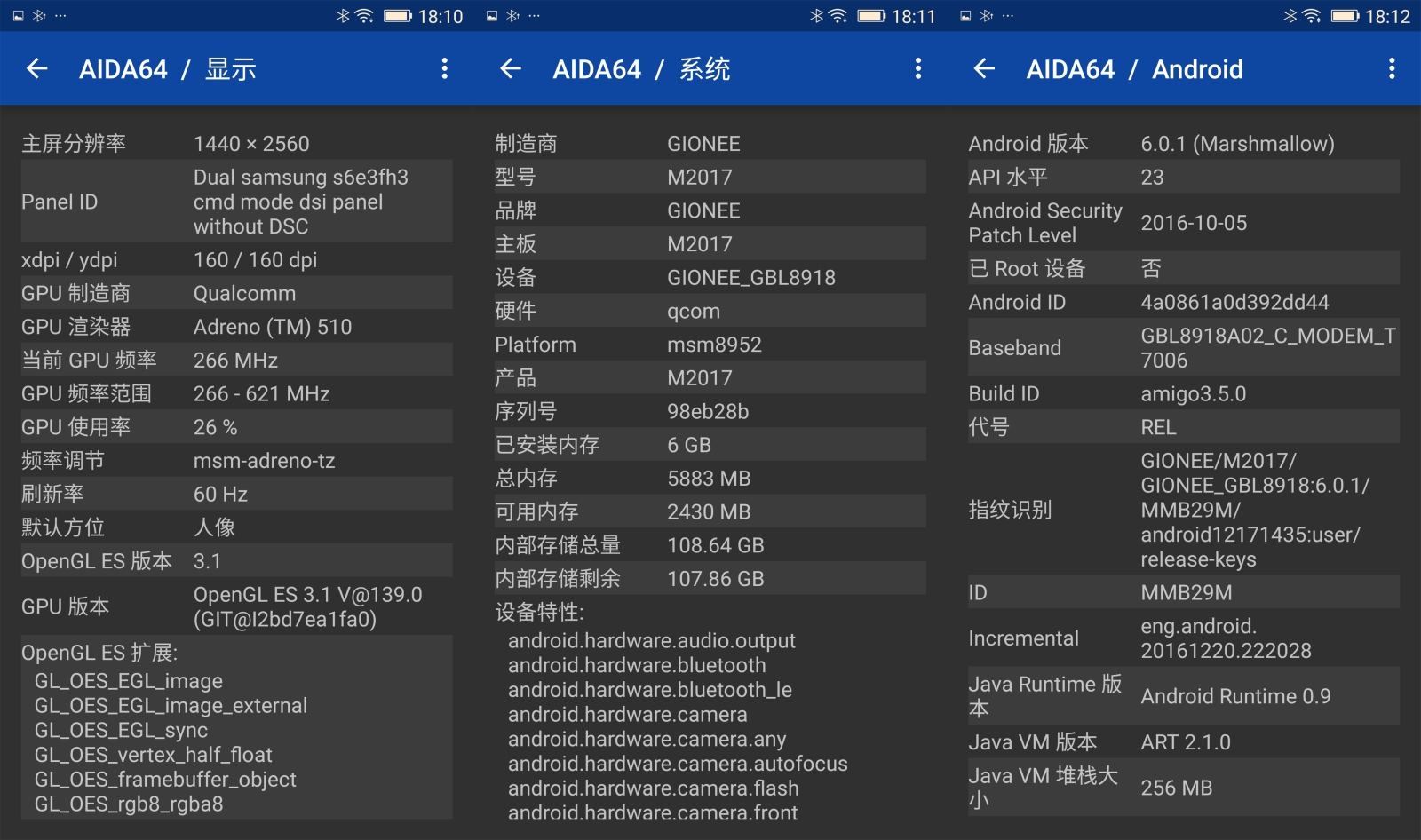This screenshot has width=1421, height=840.
Task: Select Android ID row
Action: tap(1184, 302)
